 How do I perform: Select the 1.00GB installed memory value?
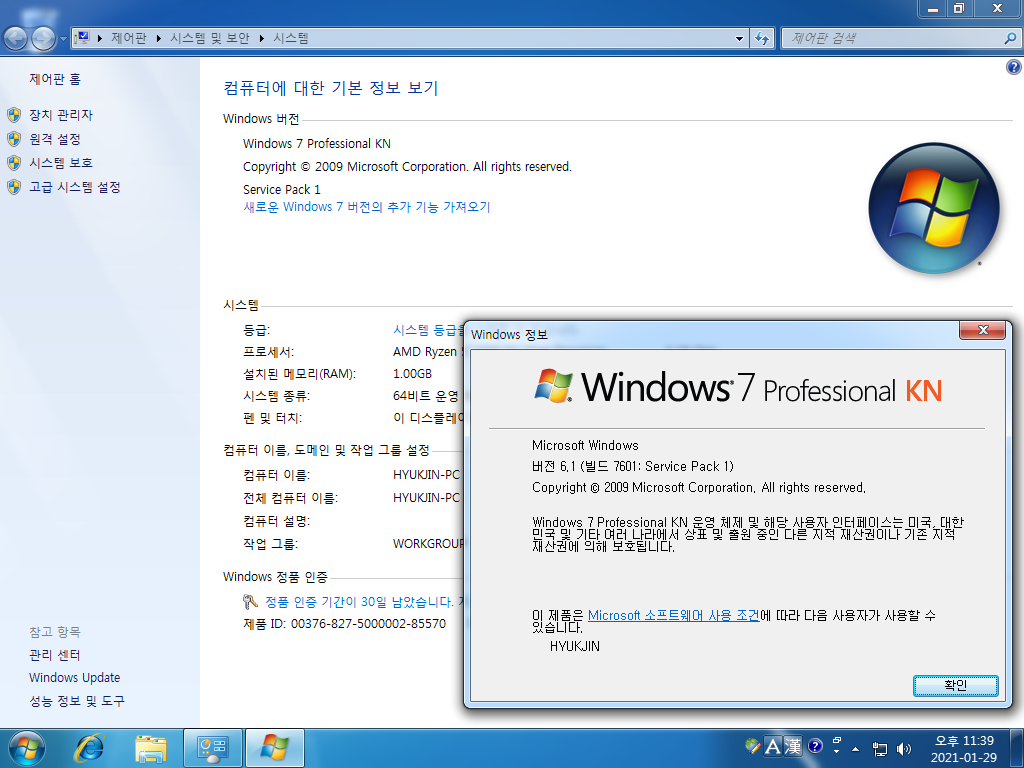[x=412, y=374]
